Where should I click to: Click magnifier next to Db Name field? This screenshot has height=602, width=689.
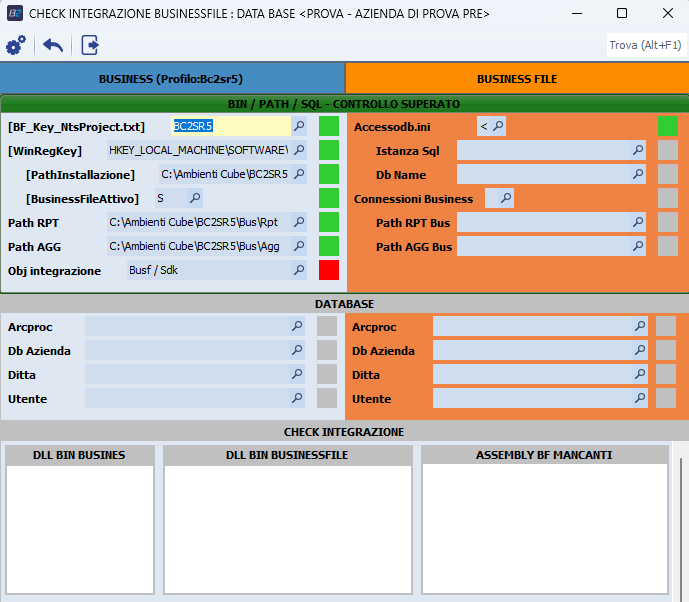click(638, 174)
